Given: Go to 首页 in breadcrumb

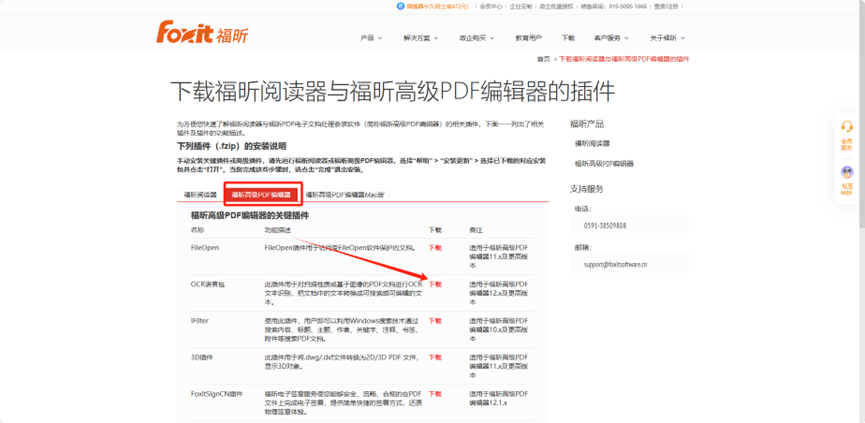Looking at the screenshot, I should 543,59.
